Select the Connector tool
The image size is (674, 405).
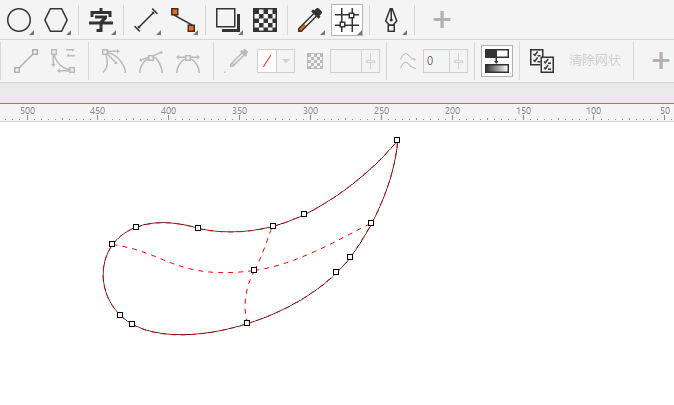tap(183, 19)
